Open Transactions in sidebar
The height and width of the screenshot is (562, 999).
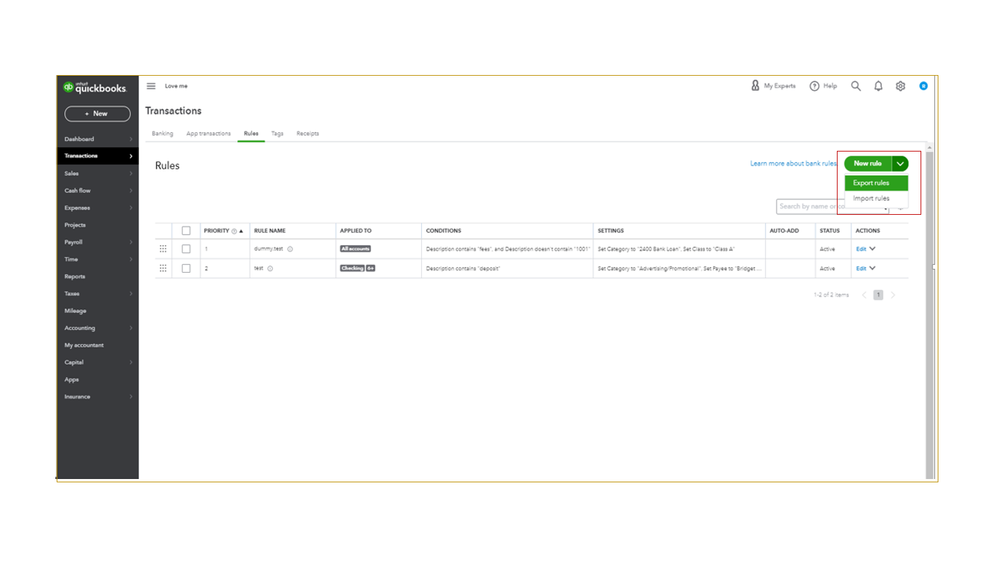pyautogui.click(x=97, y=156)
